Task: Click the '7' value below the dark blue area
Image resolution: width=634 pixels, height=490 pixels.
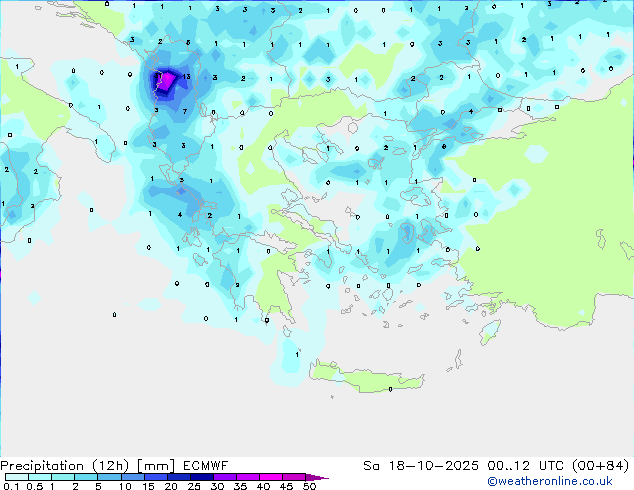Action: point(185,111)
